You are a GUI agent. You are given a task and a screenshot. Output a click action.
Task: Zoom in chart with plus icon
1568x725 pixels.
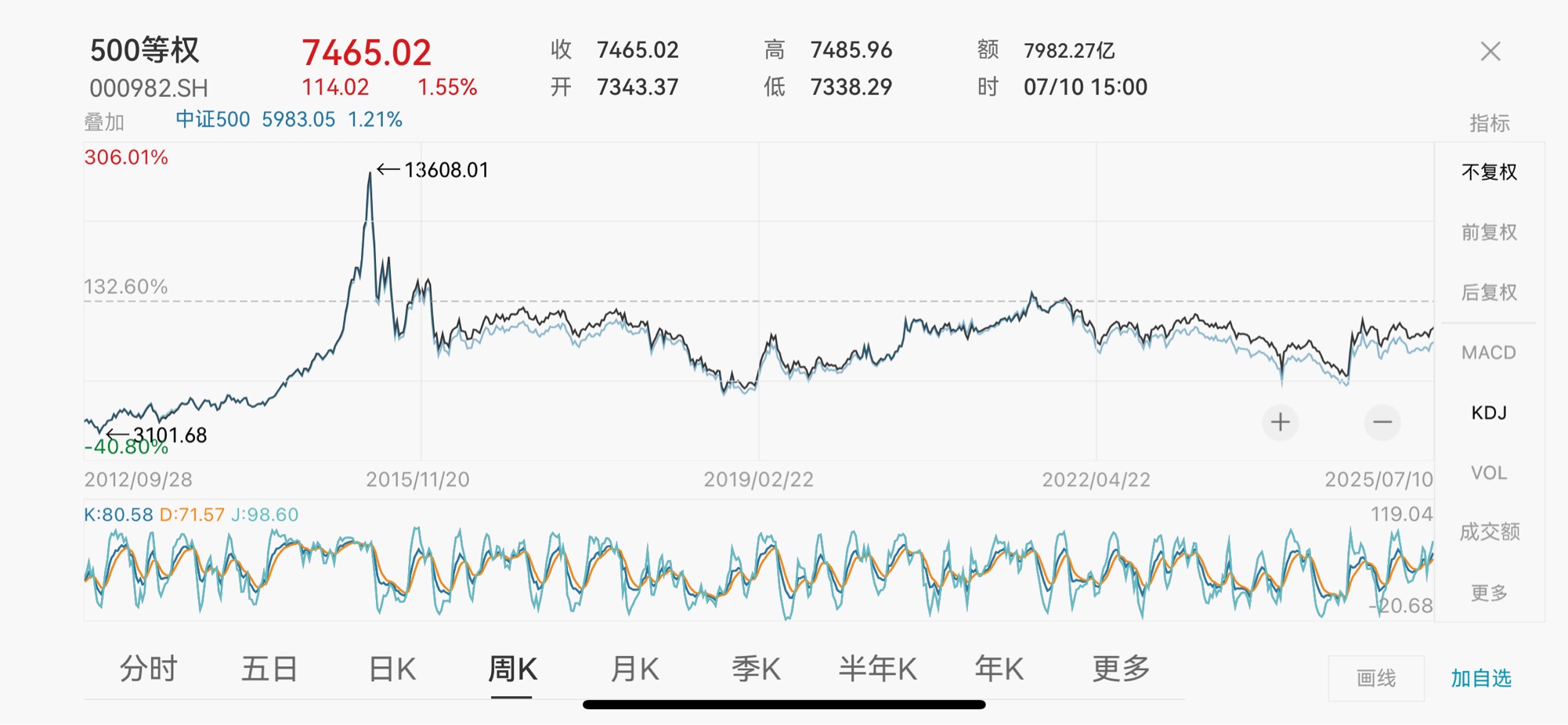[1280, 423]
